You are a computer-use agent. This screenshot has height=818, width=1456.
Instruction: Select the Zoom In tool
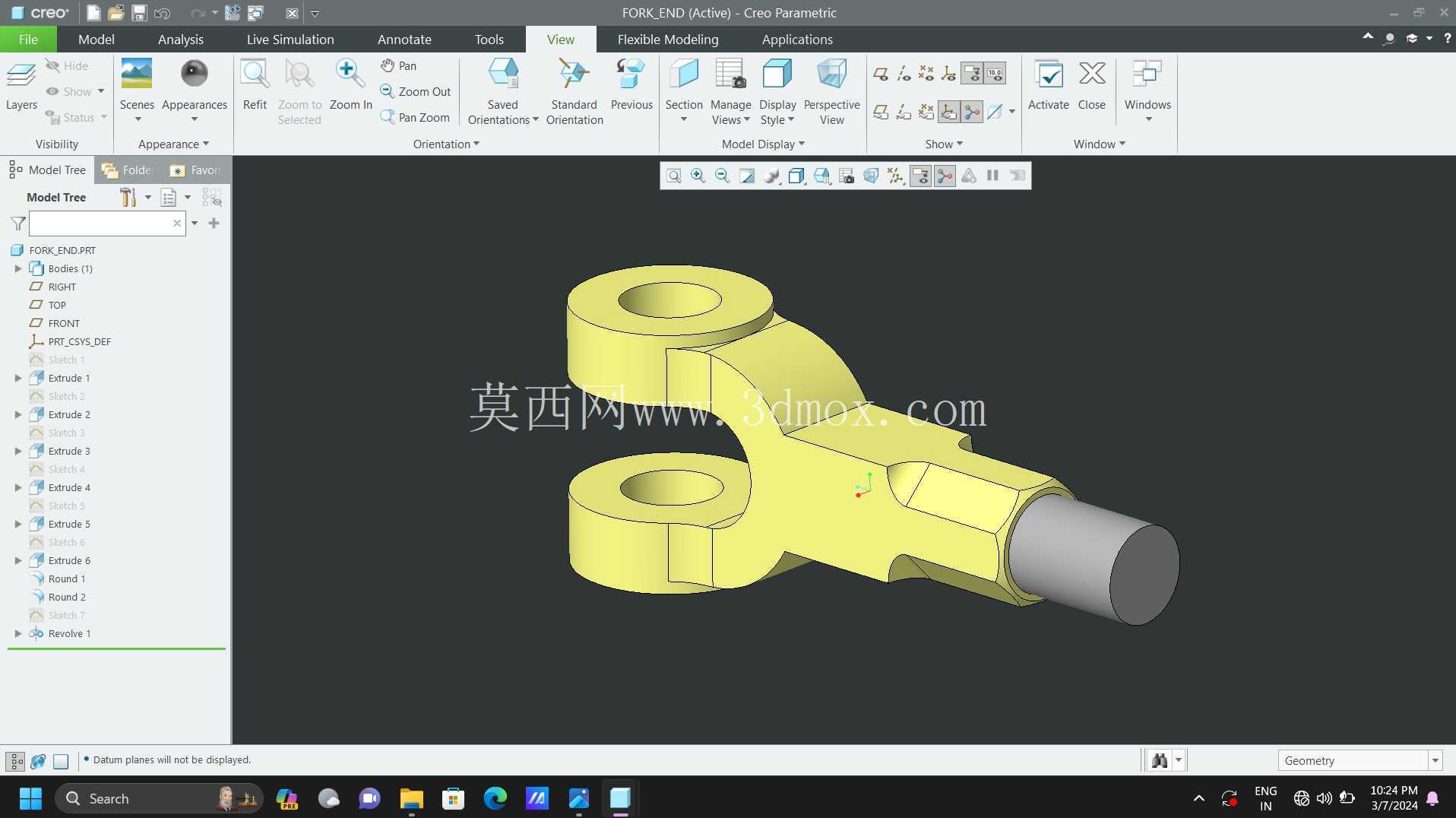coord(350,86)
